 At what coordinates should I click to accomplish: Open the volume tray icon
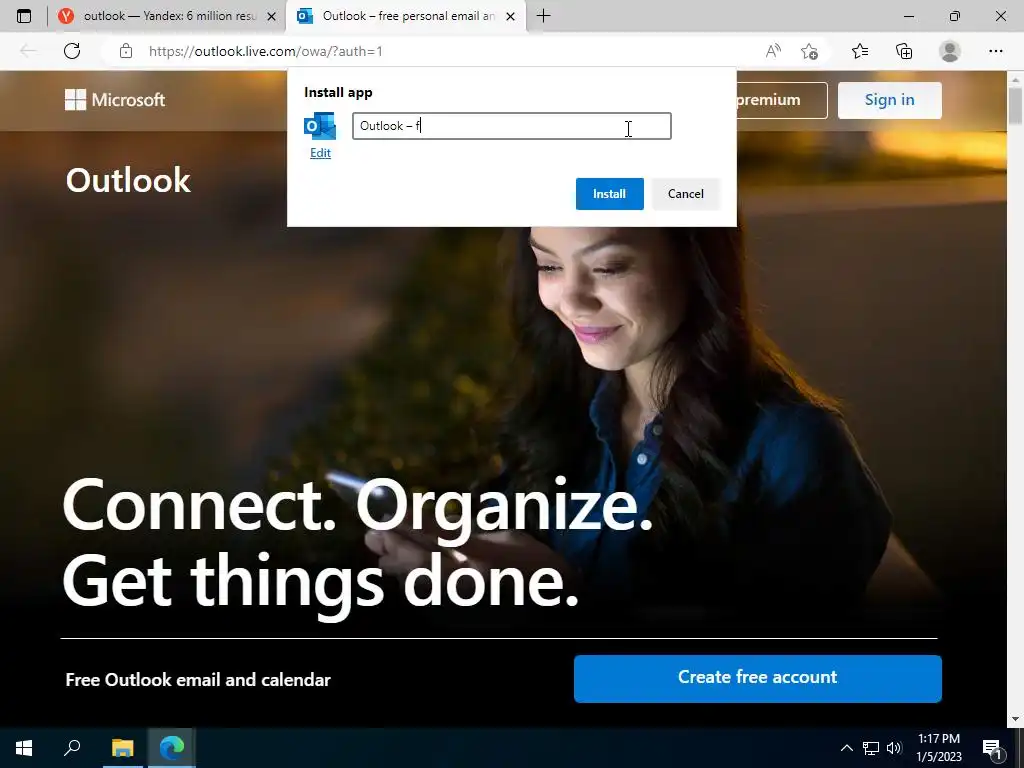pos(894,748)
